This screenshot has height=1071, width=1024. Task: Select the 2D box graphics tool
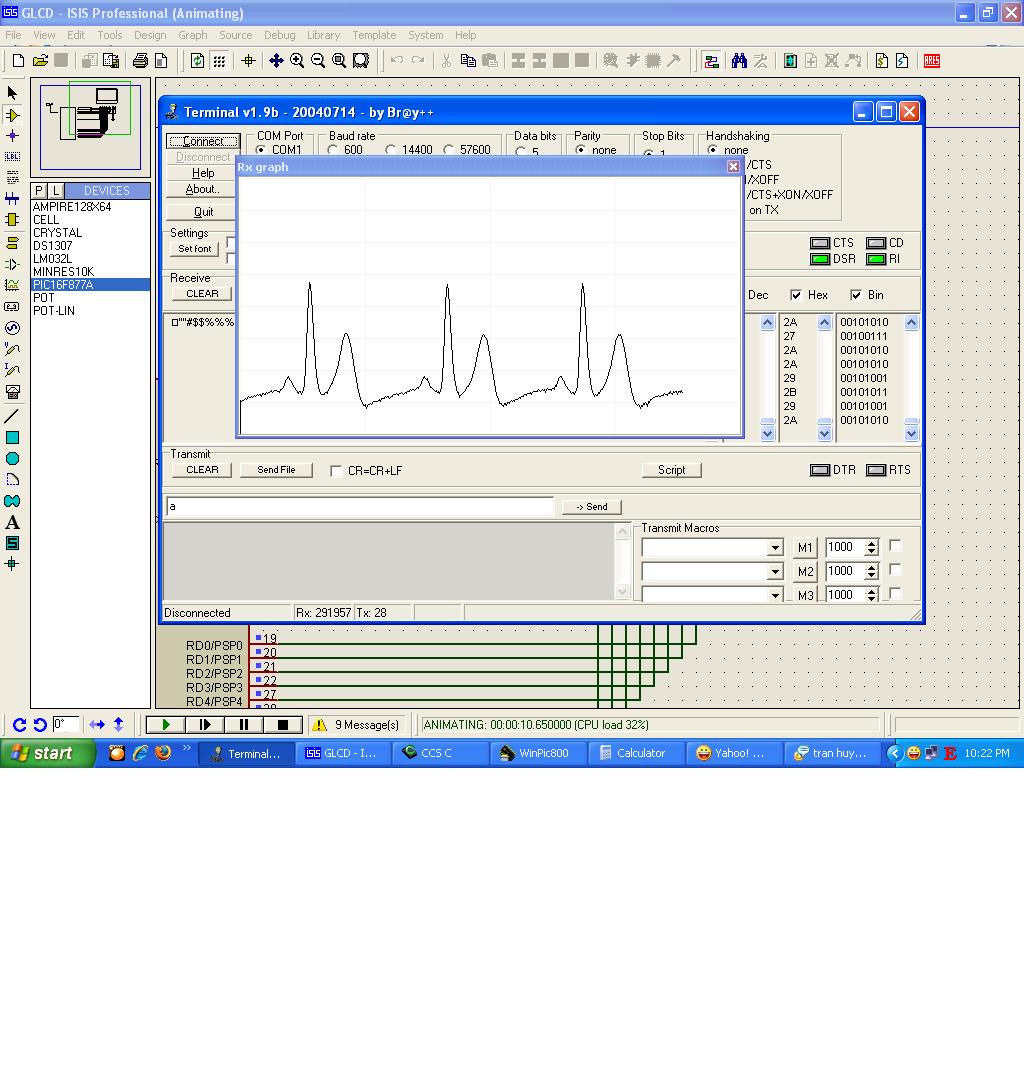12,438
